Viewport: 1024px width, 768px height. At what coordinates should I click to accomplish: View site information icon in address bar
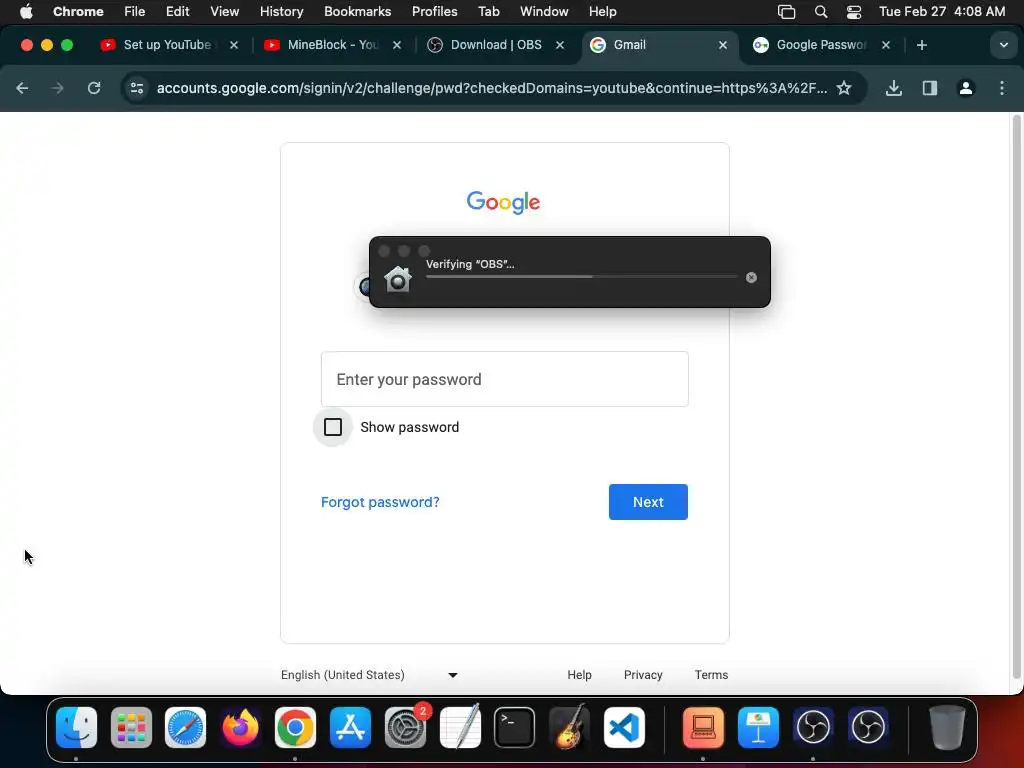[x=136, y=88]
